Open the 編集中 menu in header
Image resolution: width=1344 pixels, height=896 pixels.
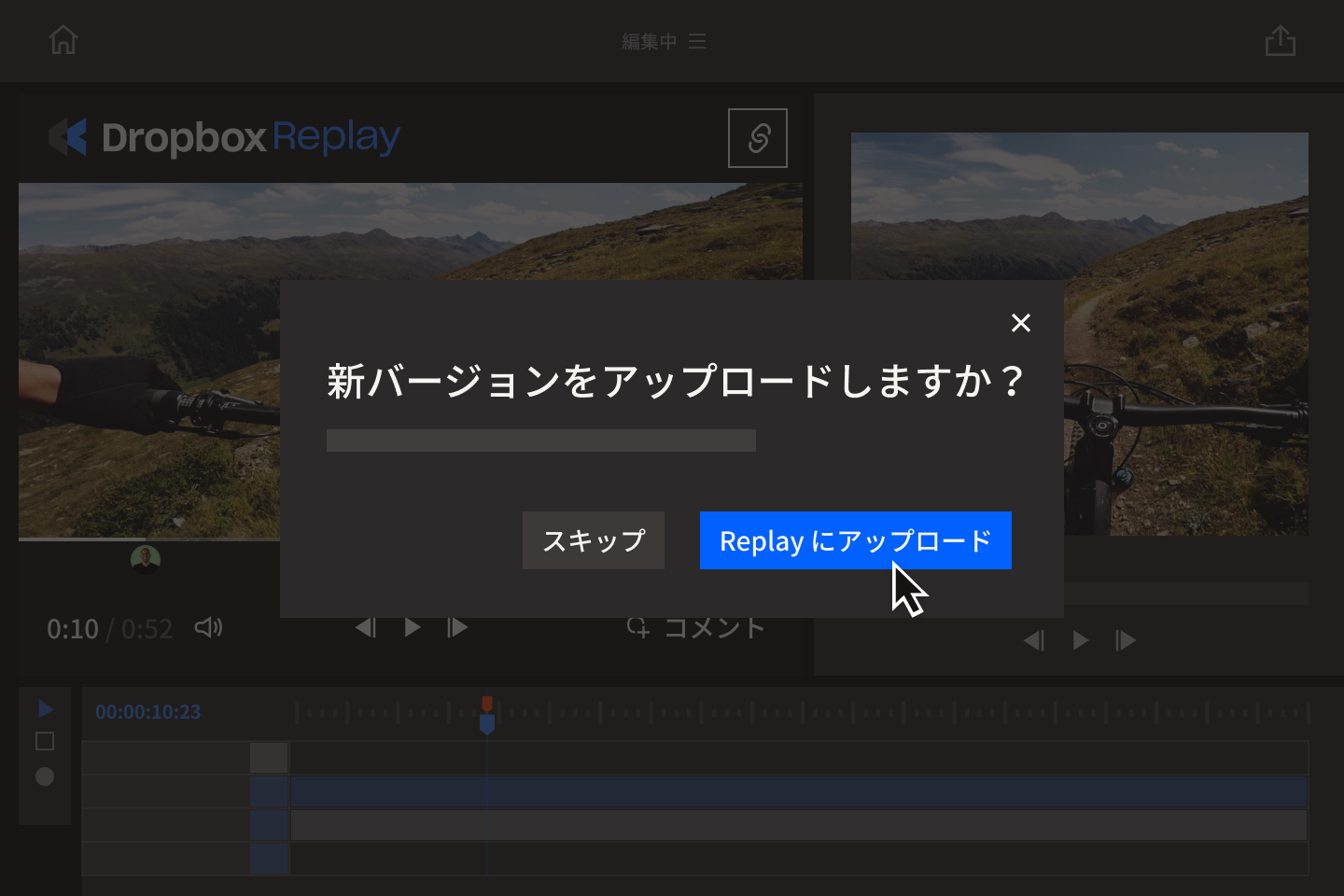(x=664, y=41)
